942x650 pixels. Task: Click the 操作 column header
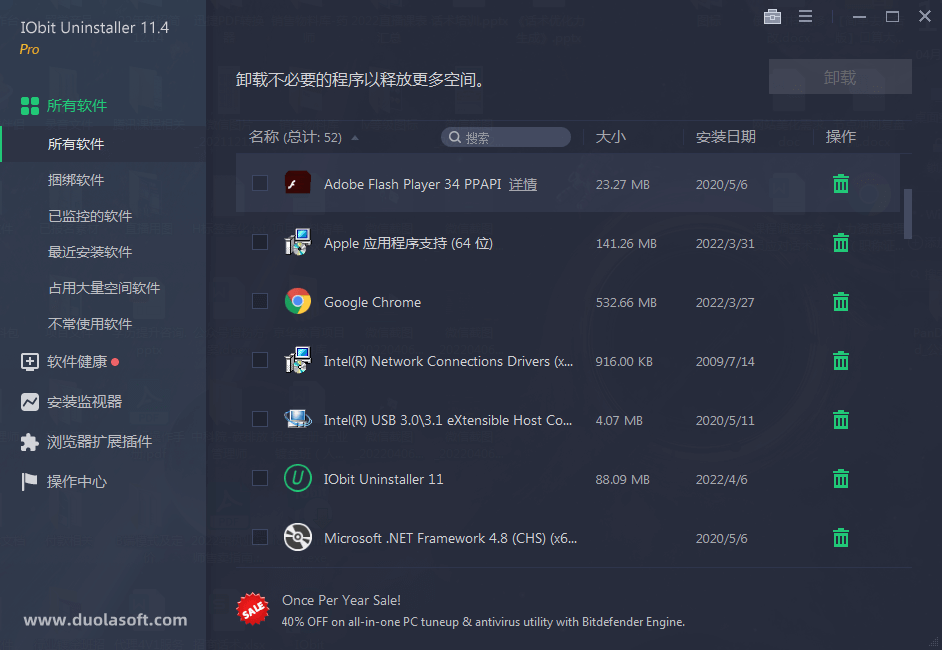840,137
